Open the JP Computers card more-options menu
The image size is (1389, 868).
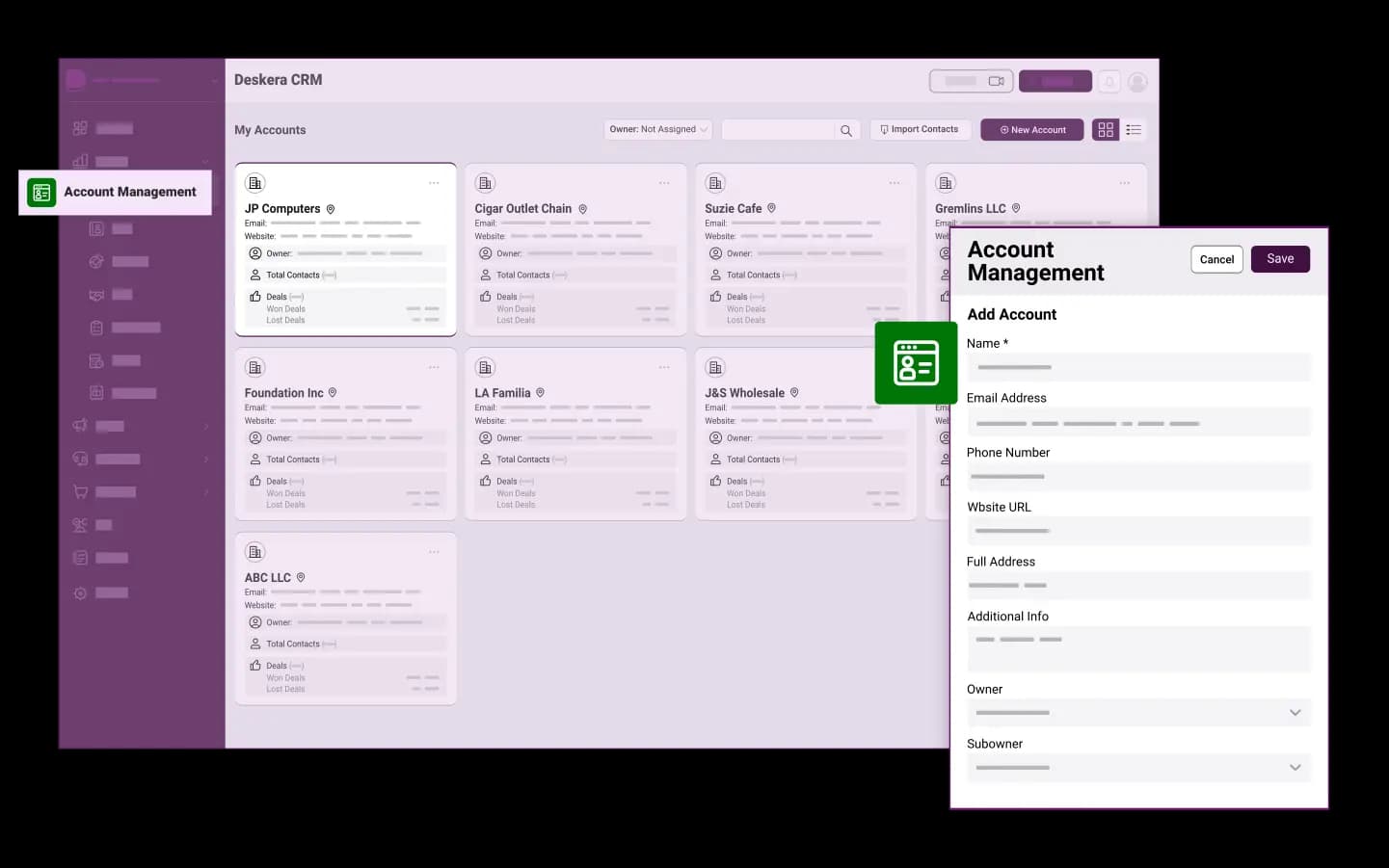pos(434,183)
